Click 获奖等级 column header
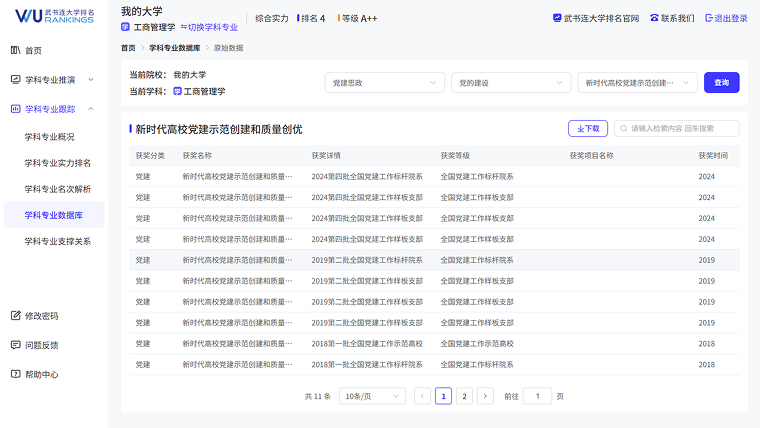 pos(455,156)
